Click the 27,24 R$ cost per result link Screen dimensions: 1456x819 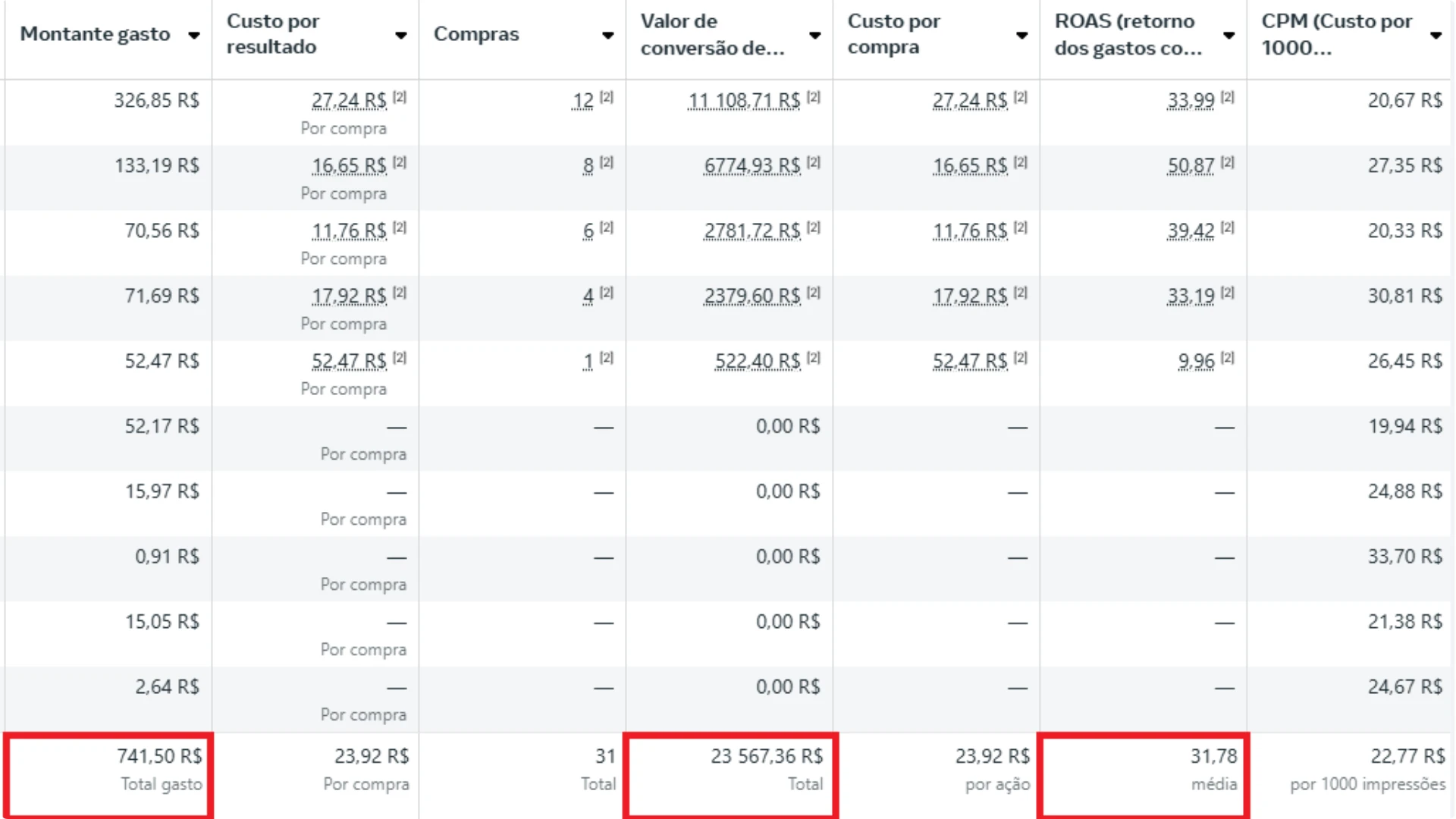[349, 101]
